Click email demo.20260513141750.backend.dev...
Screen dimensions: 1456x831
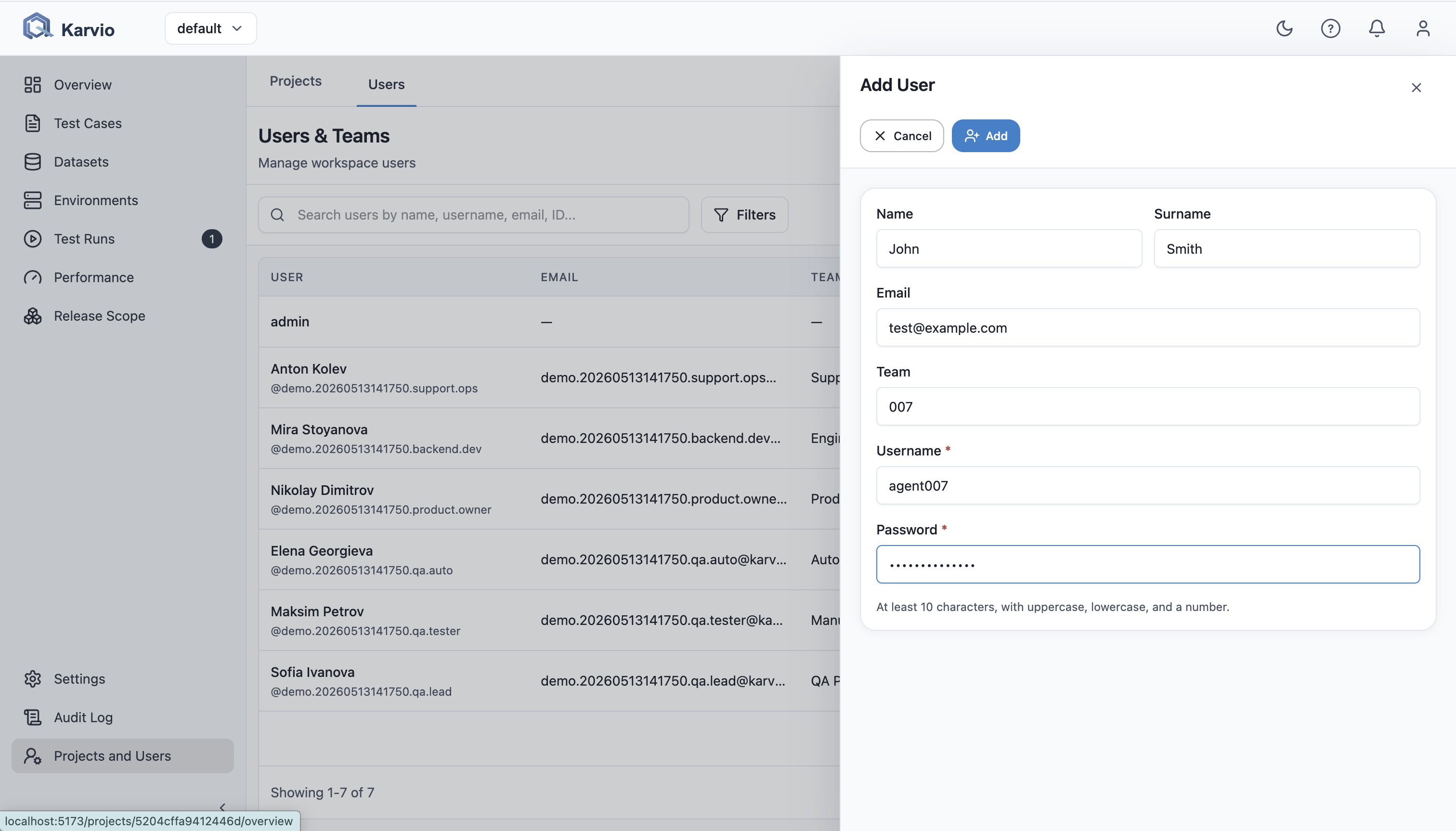(x=661, y=438)
